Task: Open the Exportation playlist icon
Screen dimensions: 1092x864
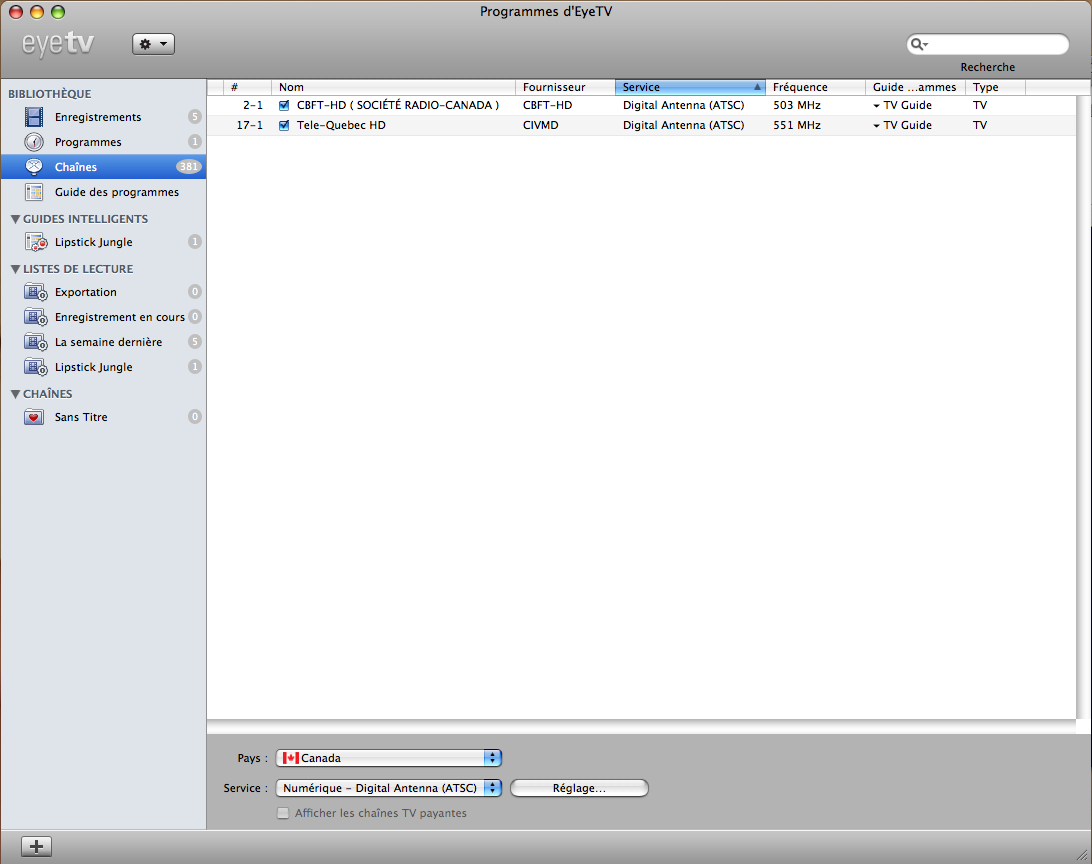Action: click(x=36, y=292)
